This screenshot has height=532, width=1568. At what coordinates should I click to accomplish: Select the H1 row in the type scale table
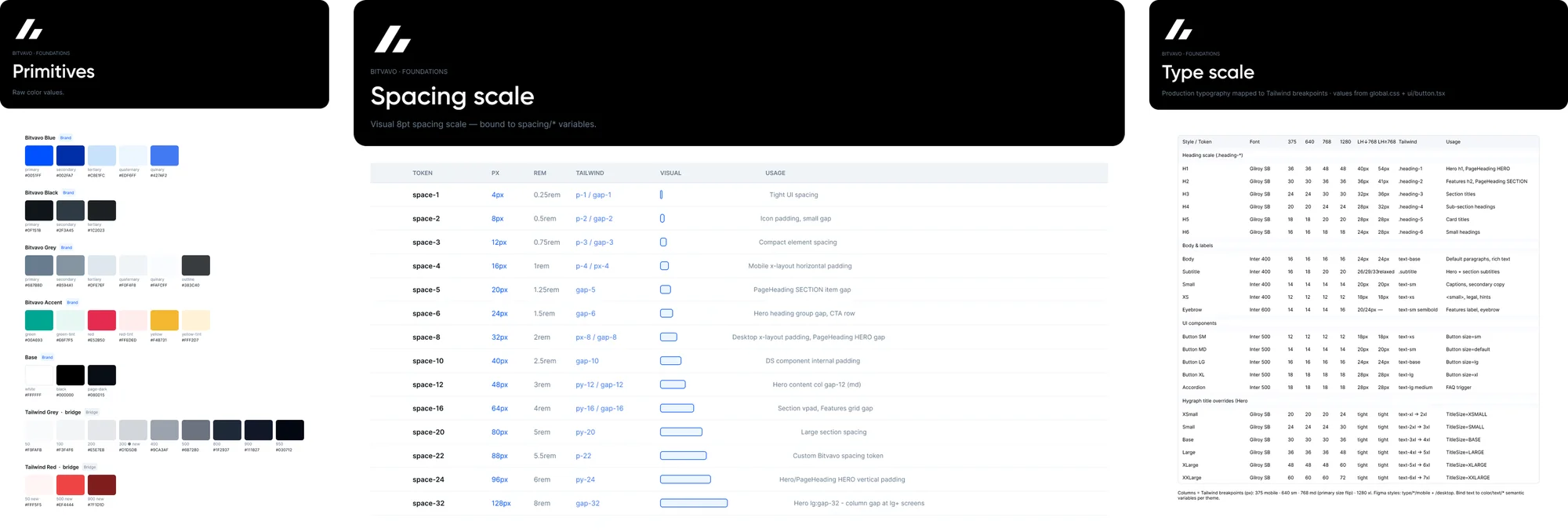point(1358,169)
